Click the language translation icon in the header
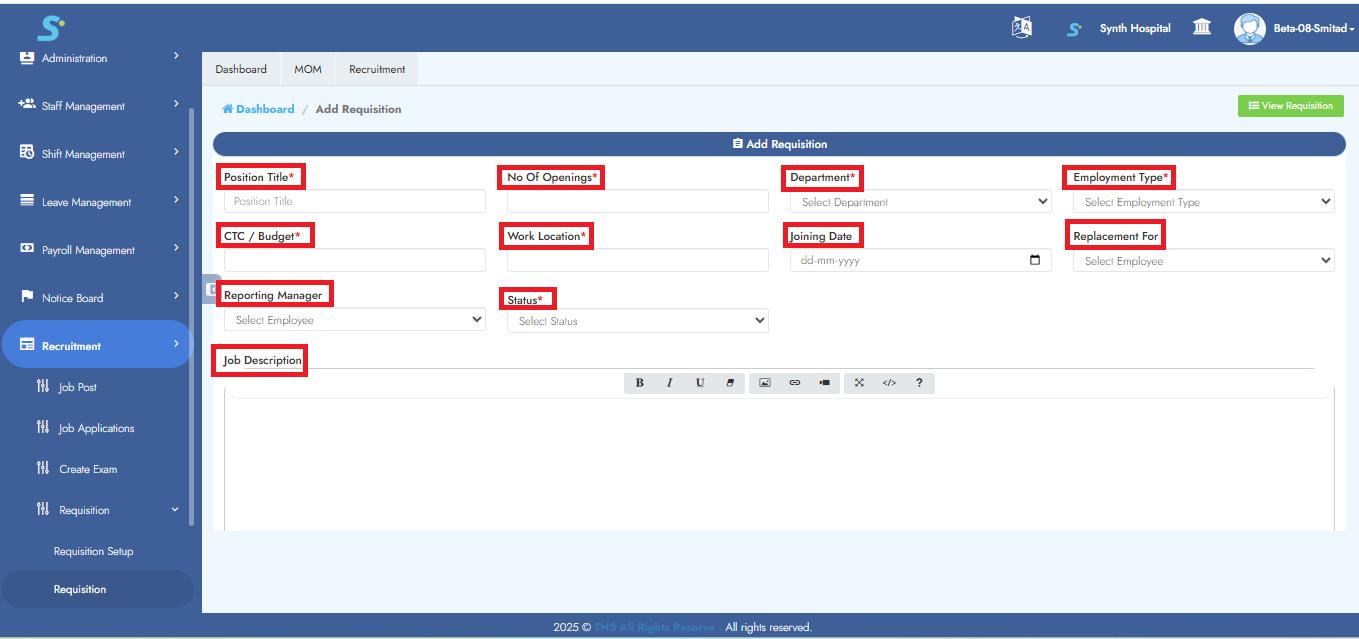Image resolution: width=1359 pixels, height=639 pixels. [1019, 29]
